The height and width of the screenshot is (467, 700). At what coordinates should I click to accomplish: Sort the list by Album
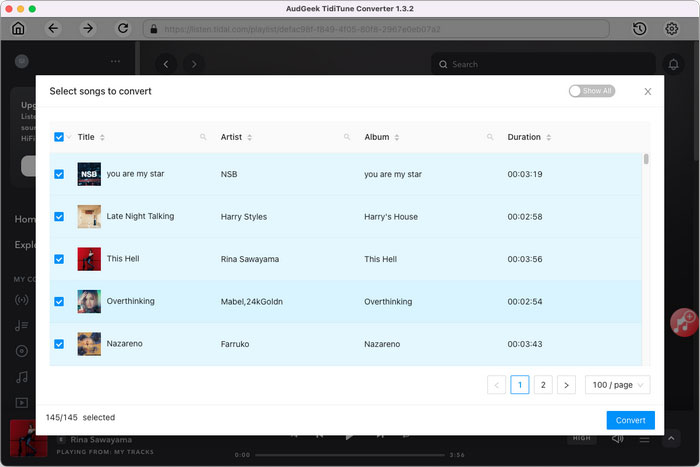(397, 138)
